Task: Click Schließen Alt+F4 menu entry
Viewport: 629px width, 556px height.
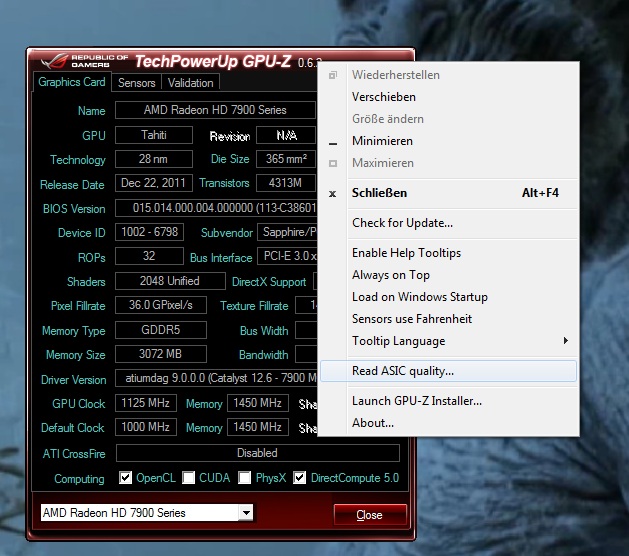Action: pyautogui.click(x=448, y=193)
